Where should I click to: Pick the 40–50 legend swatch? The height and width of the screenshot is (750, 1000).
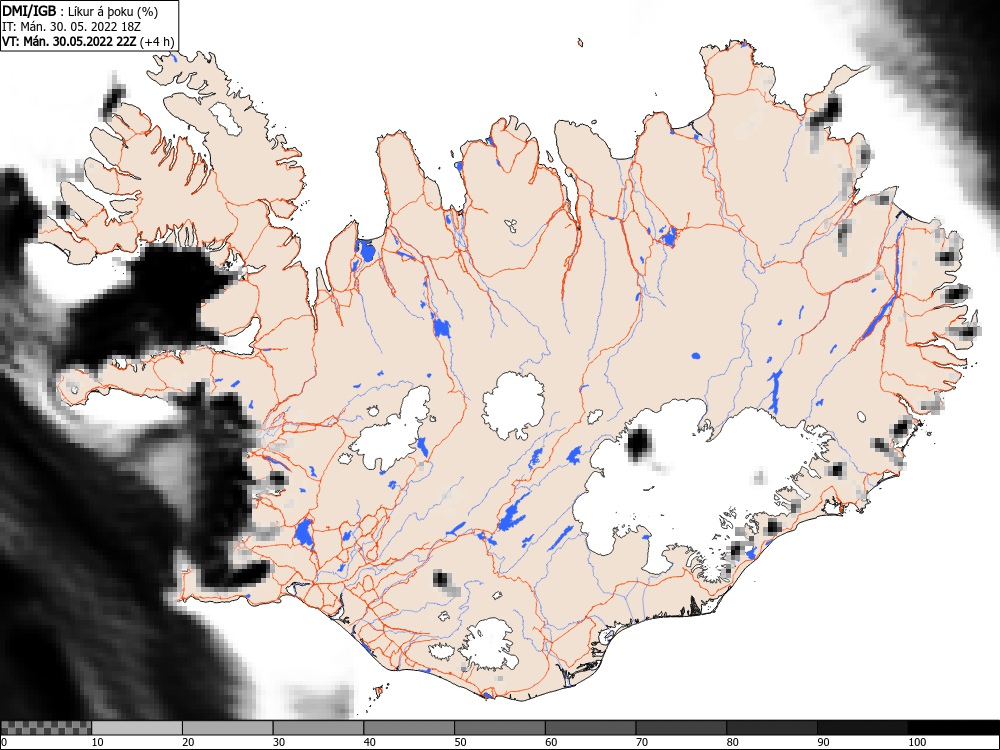pyautogui.click(x=409, y=728)
